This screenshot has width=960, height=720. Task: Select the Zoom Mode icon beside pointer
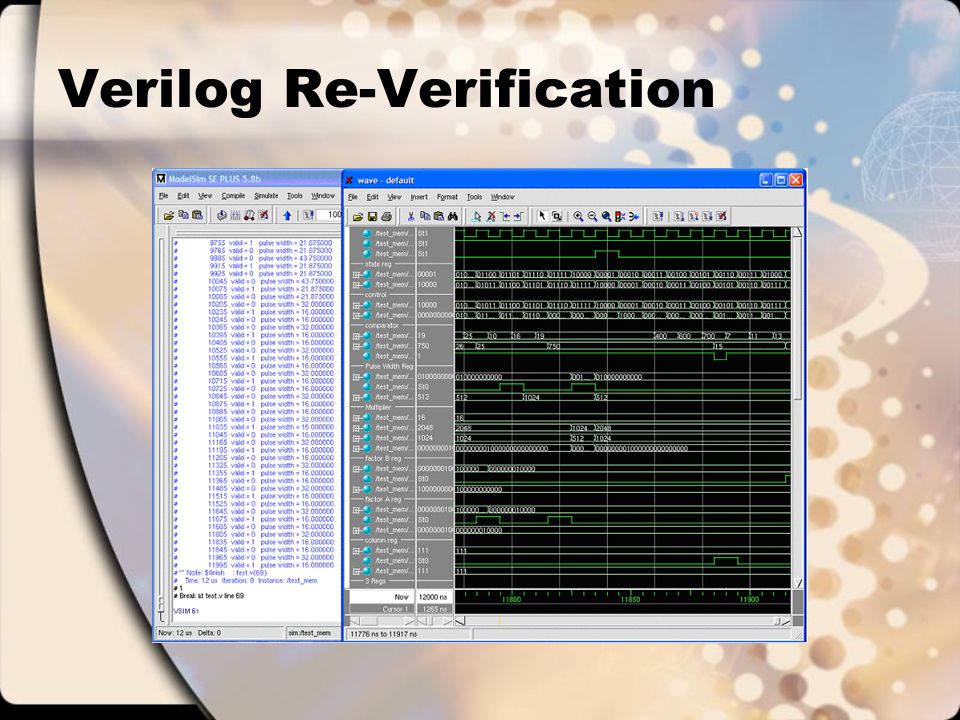(557, 216)
